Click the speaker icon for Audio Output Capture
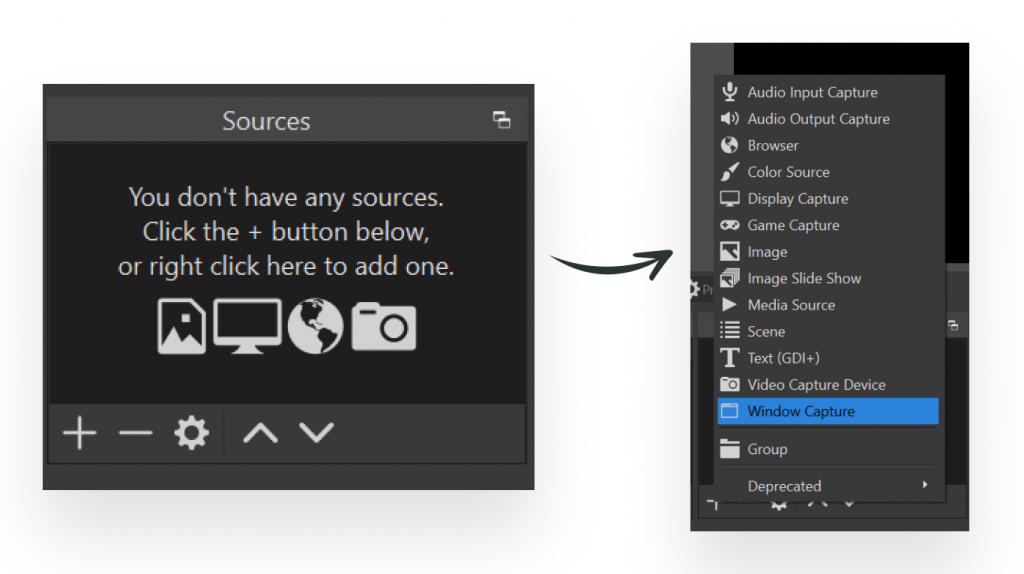 click(729, 119)
